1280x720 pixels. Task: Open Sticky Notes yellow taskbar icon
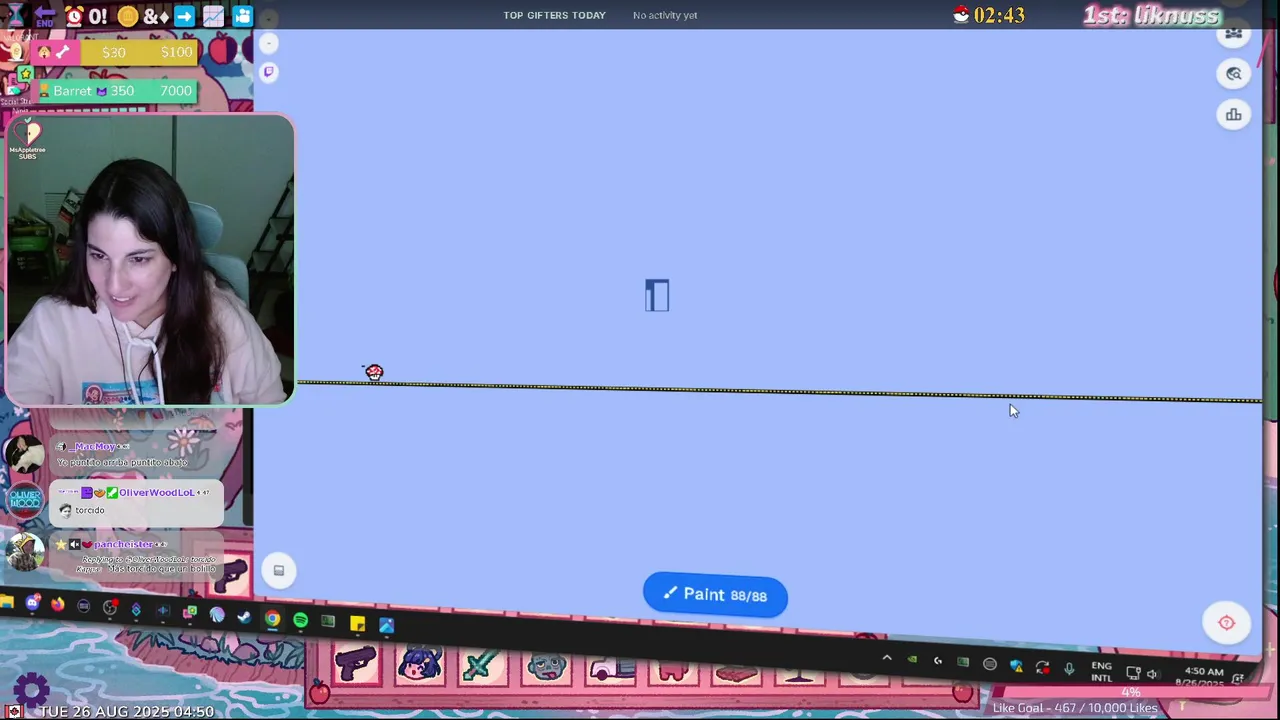click(x=357, y=624)
